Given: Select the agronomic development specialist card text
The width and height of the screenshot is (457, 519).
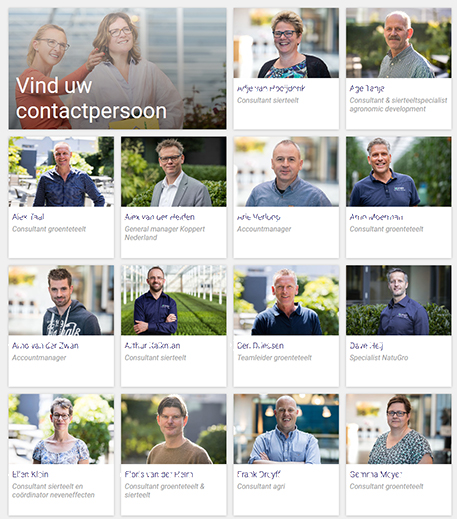Looking at the screenshot, I should point(398,104).
